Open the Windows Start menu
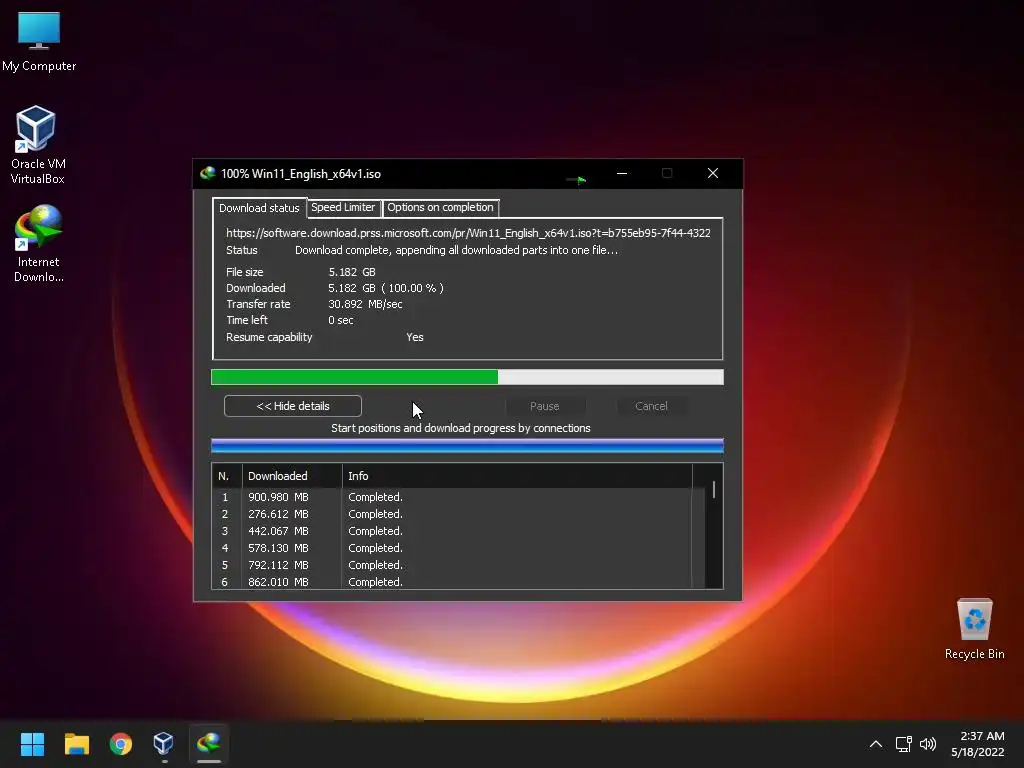 (32, 744)
